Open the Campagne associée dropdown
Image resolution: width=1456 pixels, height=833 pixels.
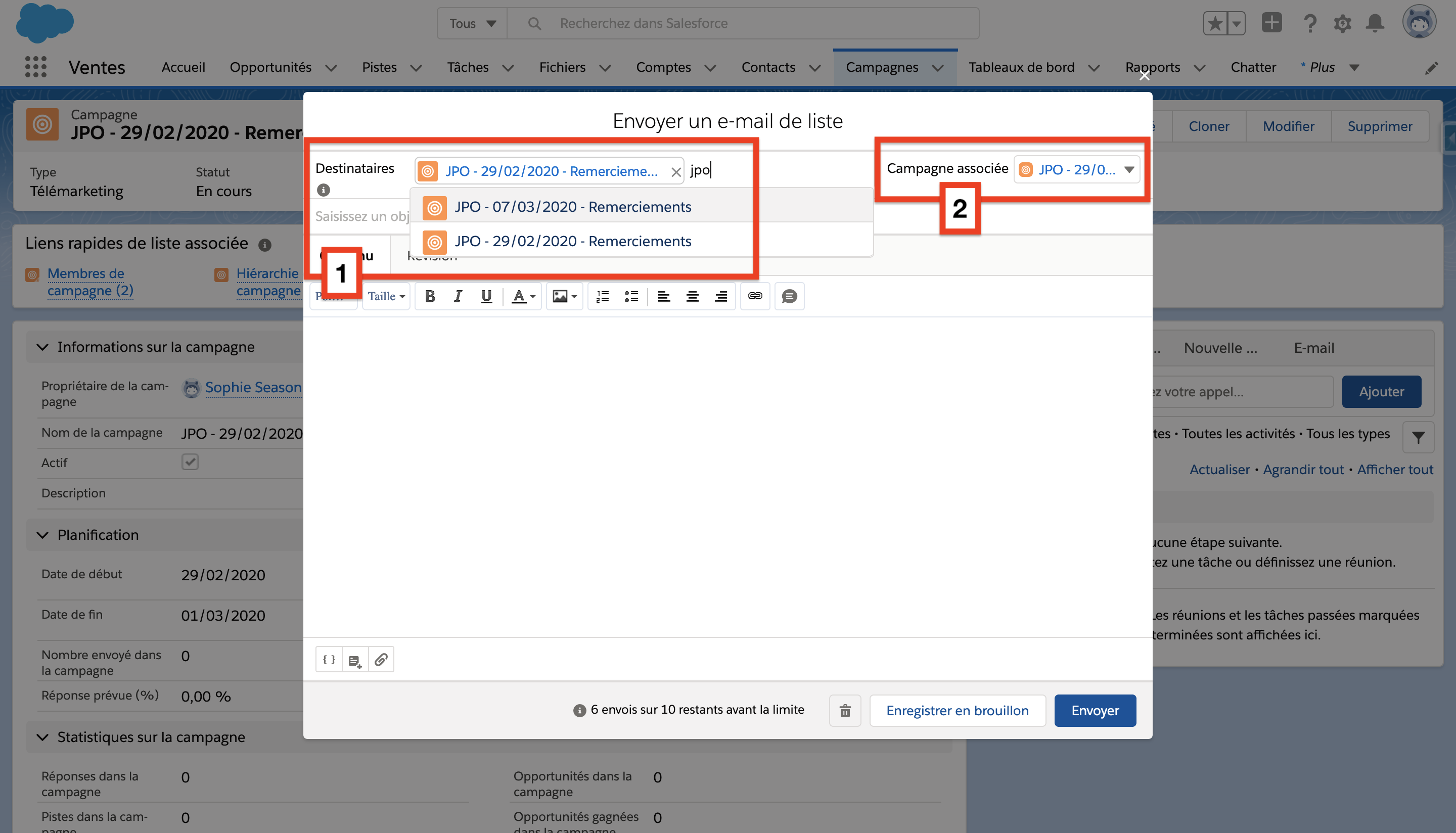[x=1129, y=170]
